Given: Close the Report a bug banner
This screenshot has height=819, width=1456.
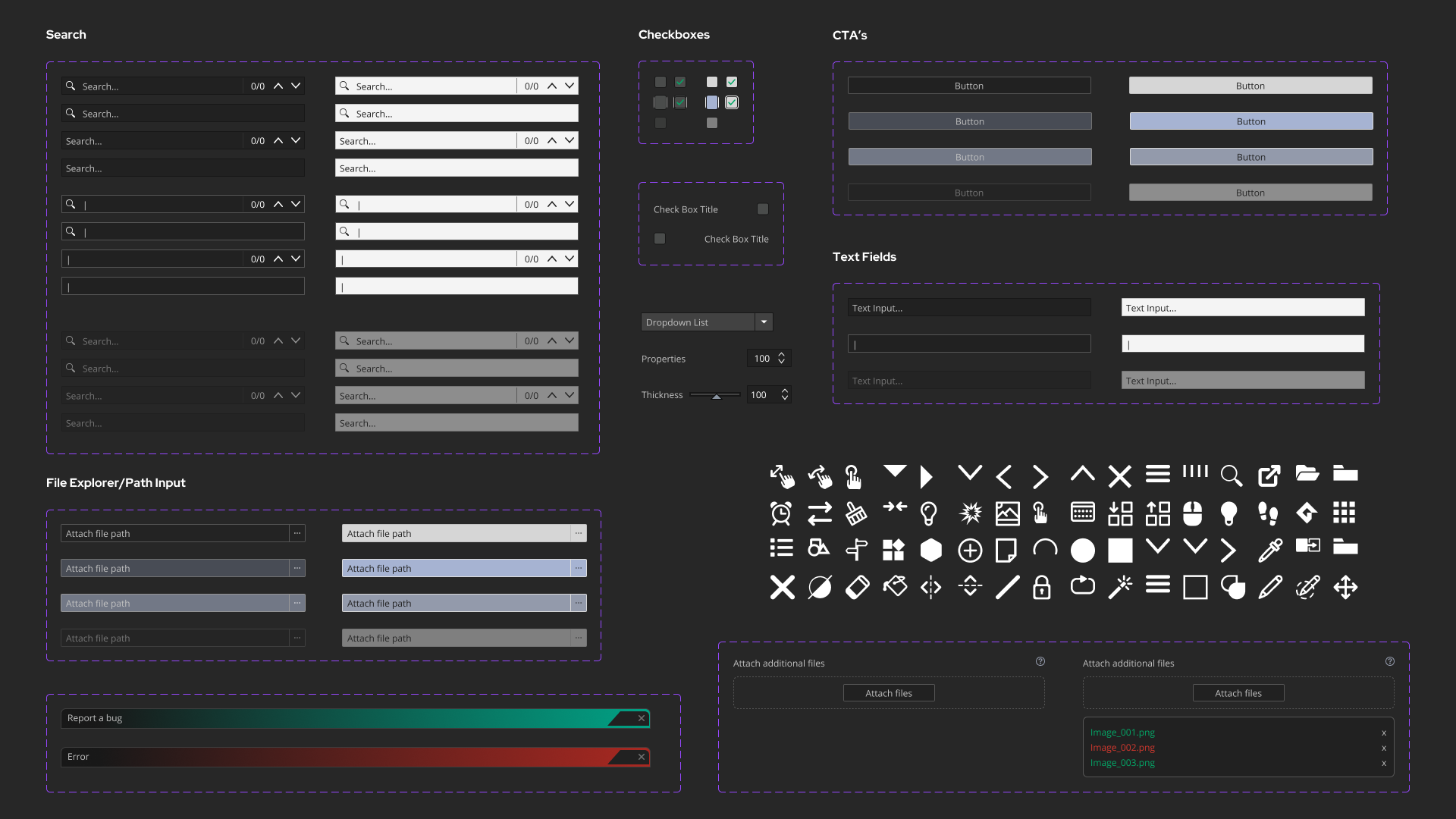Looking at the screenshot, I should pyautogui.click(x=642, y=718).
